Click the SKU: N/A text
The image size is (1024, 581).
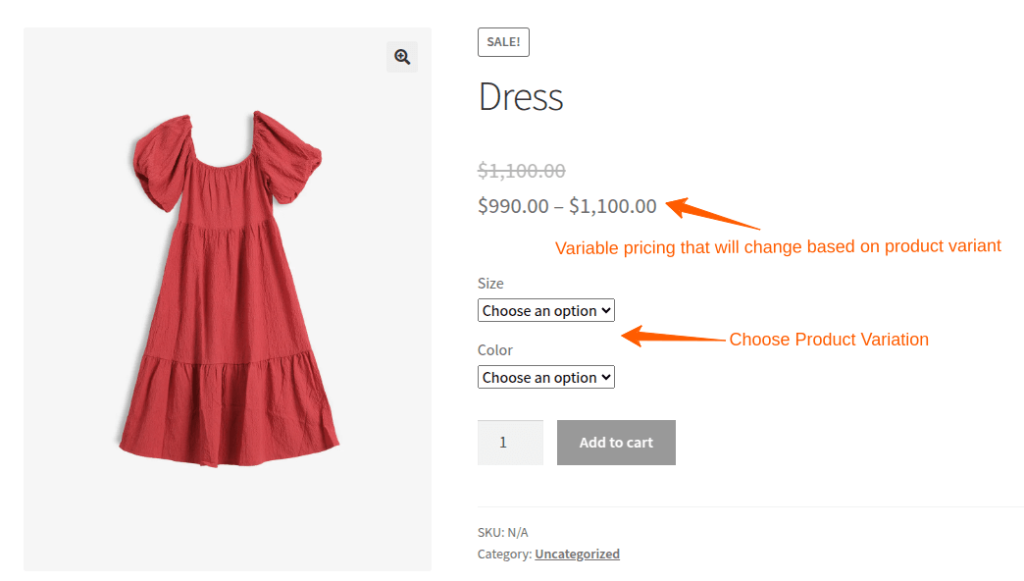coord(503,532)
